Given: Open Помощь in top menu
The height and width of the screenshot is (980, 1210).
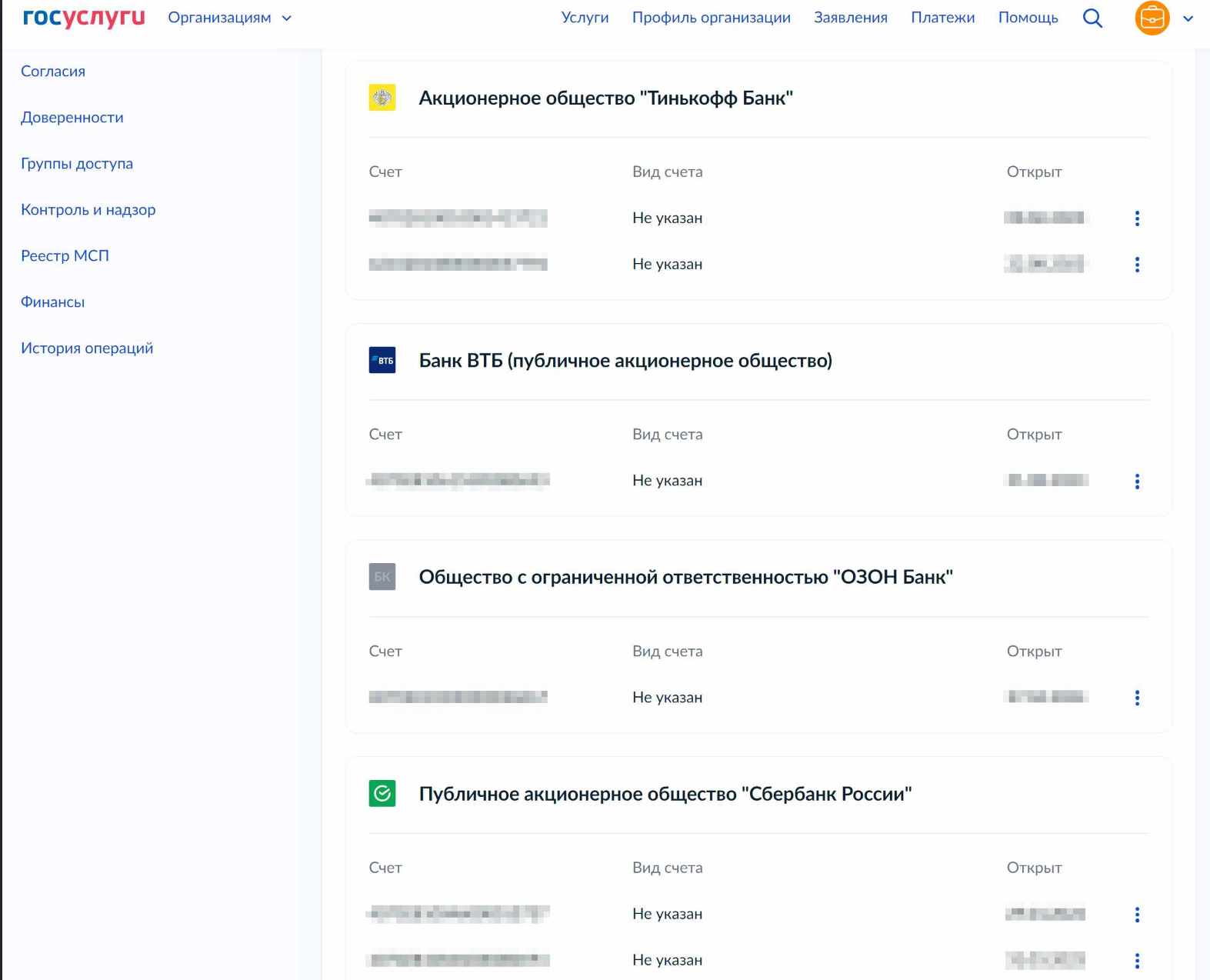Looking at the screenshot, I should point(1028,18).
